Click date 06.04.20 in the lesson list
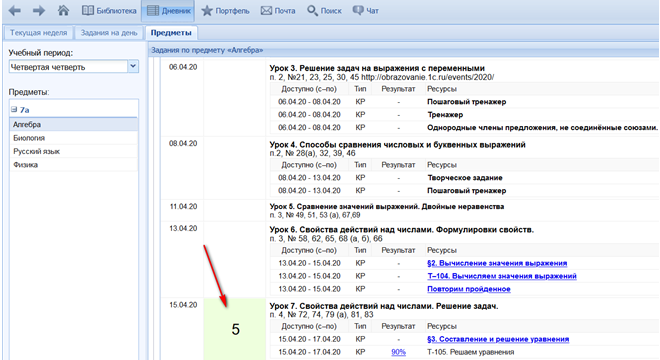The height and width of the screenshot is (360, 660). [x=183, y=67]
